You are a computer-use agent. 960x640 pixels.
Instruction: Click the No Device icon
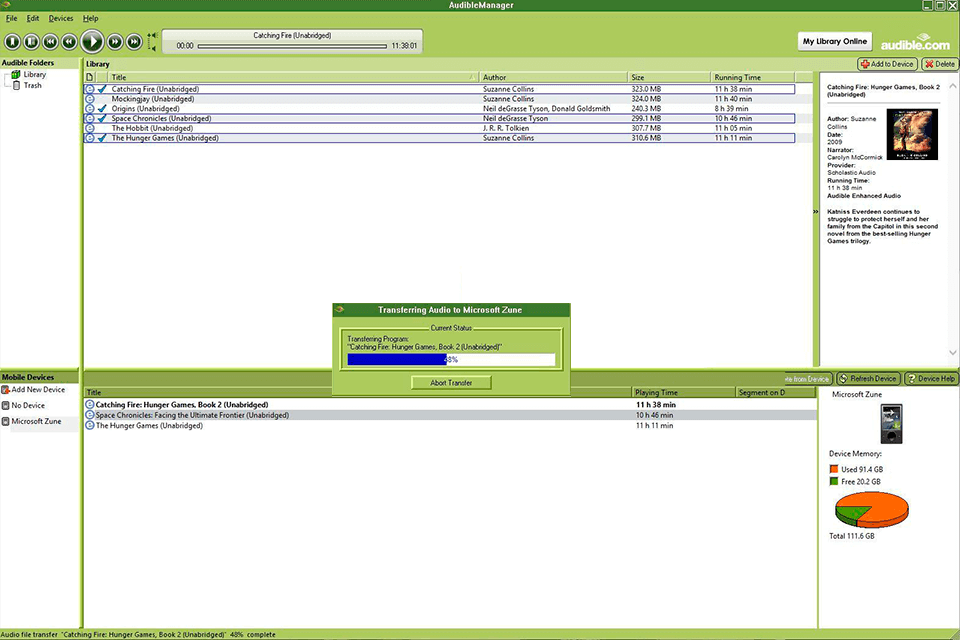6,405
